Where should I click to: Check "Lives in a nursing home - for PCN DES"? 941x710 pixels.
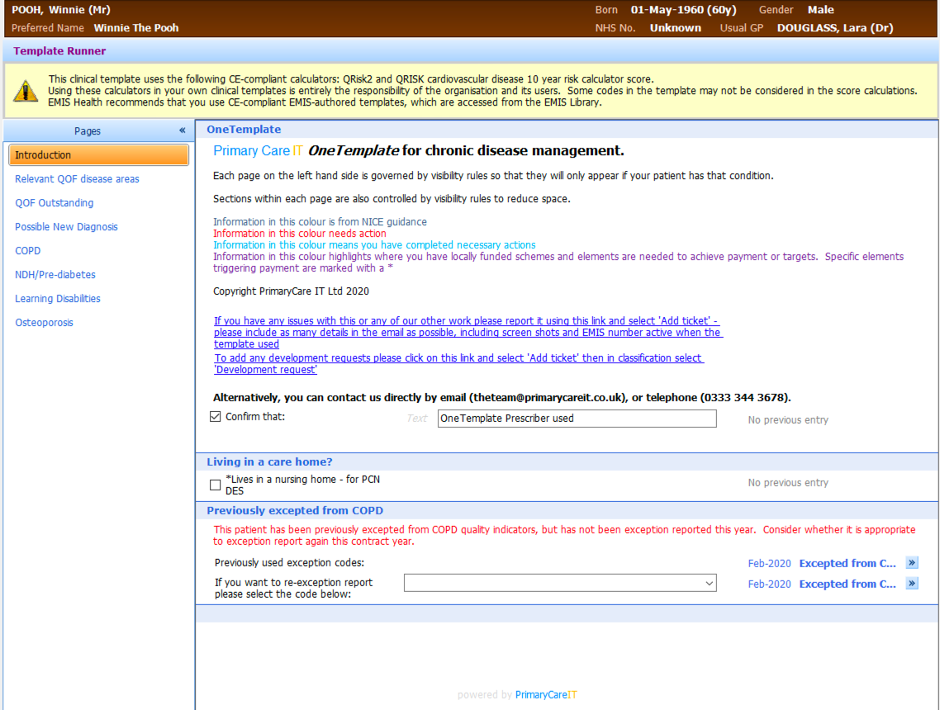coord(214,484)
